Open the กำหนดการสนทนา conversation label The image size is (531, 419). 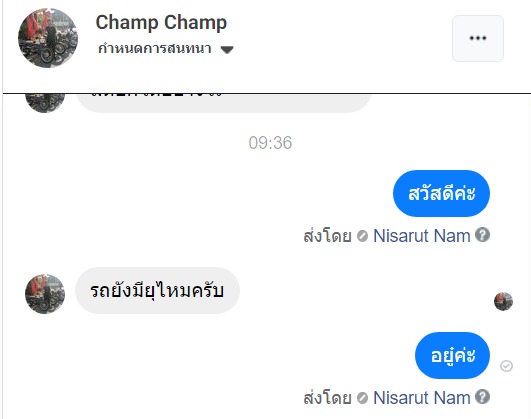(155, 49)
